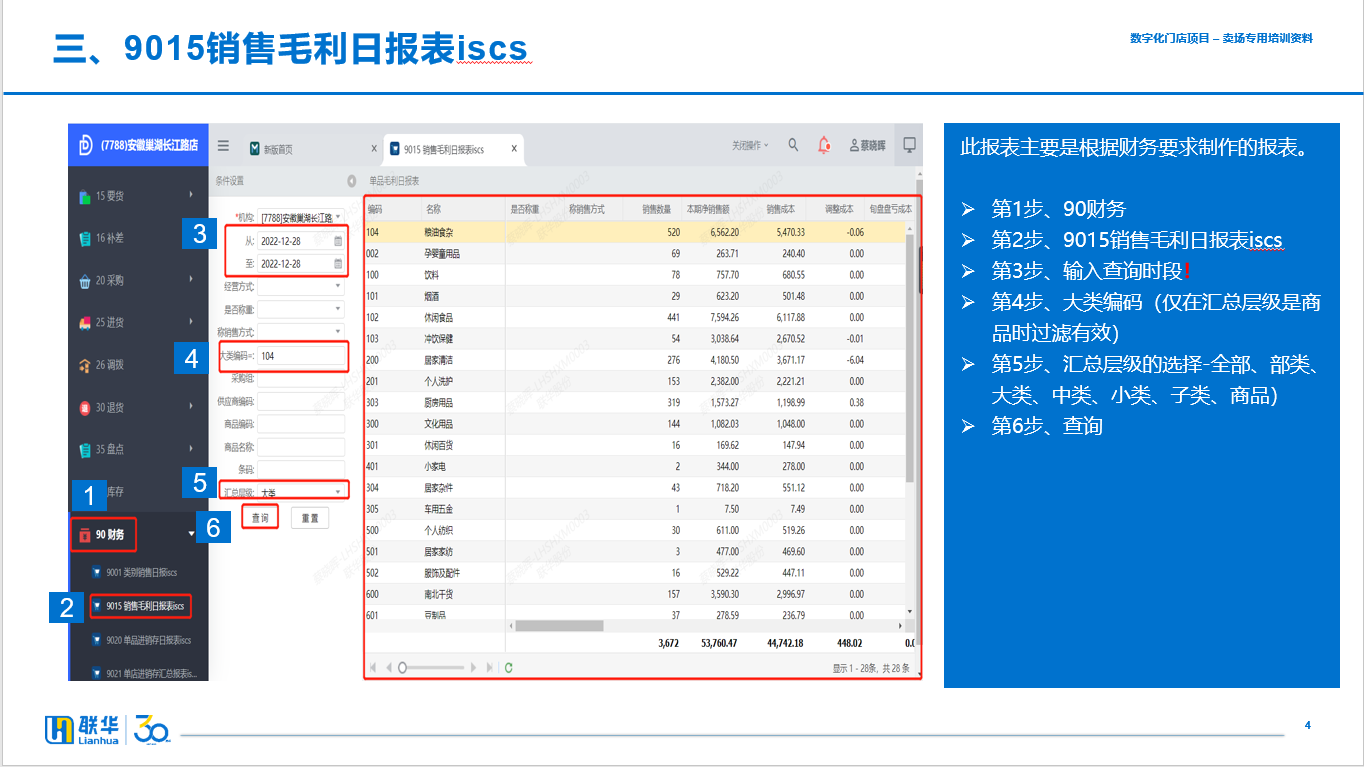
Task: Open the notification bell
Action: [x=824, y=145]
